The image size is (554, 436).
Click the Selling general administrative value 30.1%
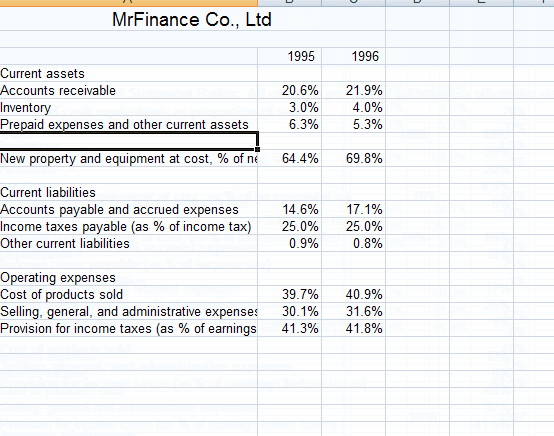(290, 311)
